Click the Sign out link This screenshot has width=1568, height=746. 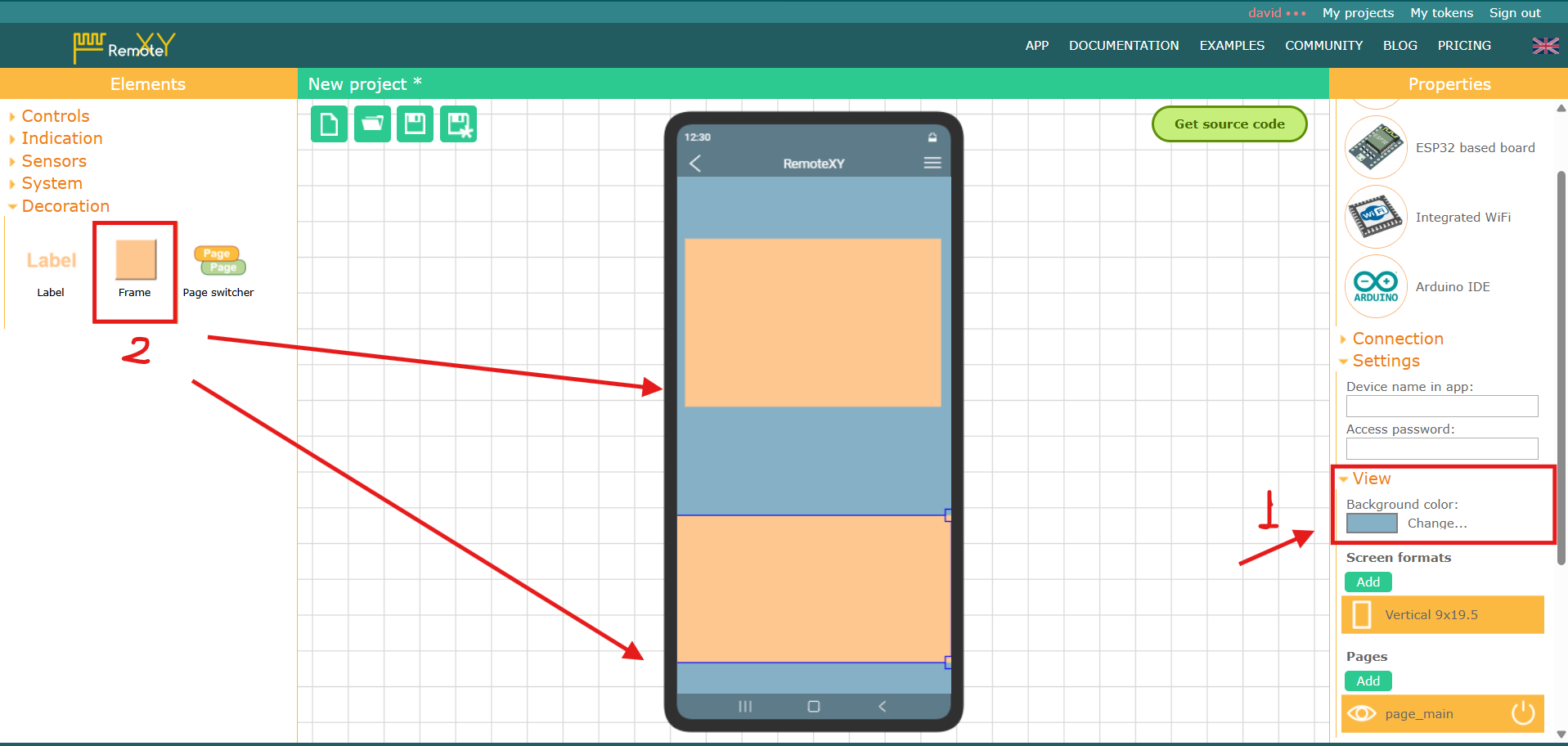(x=1515, y=12)
